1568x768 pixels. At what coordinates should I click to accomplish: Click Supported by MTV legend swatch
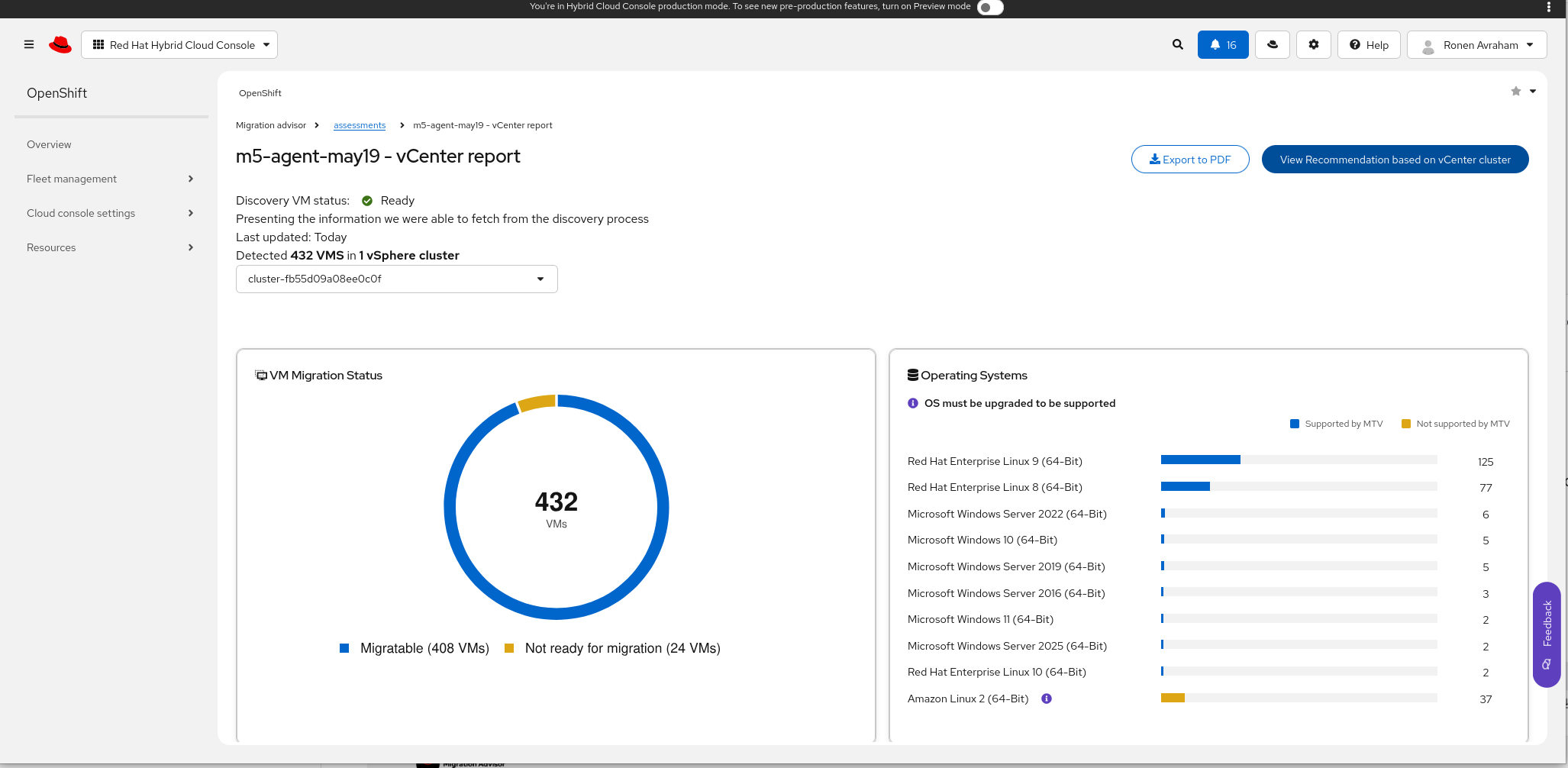point(1295,424)
